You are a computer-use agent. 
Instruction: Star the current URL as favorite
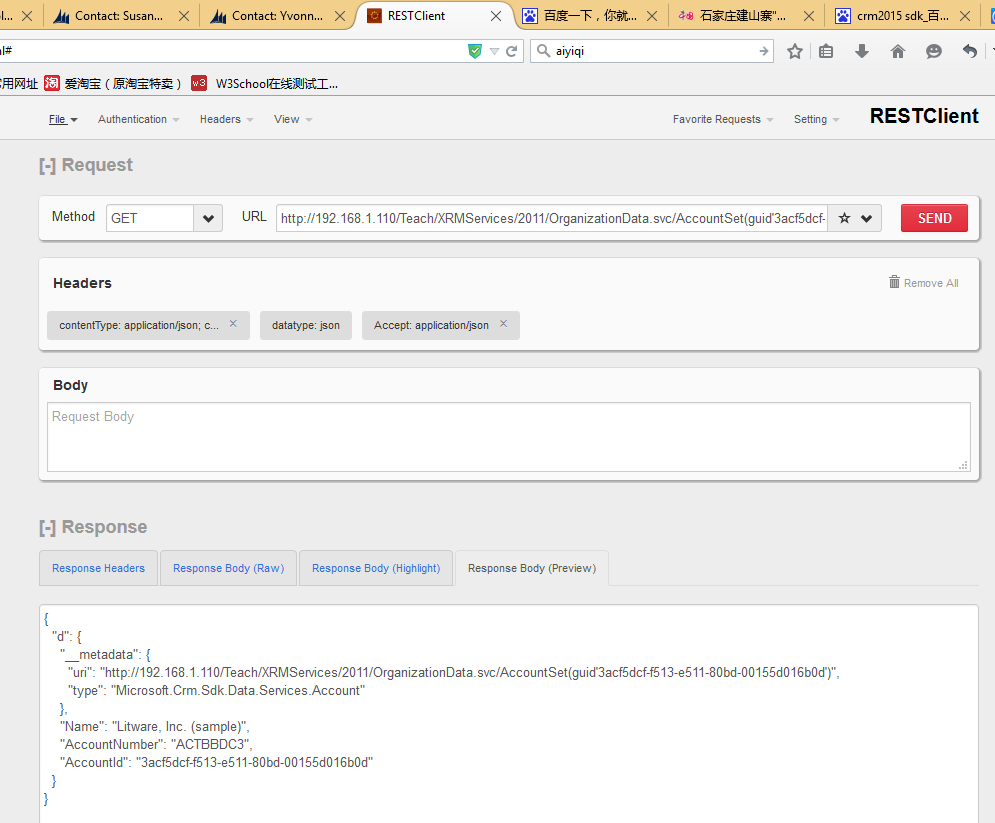point(844,218)
